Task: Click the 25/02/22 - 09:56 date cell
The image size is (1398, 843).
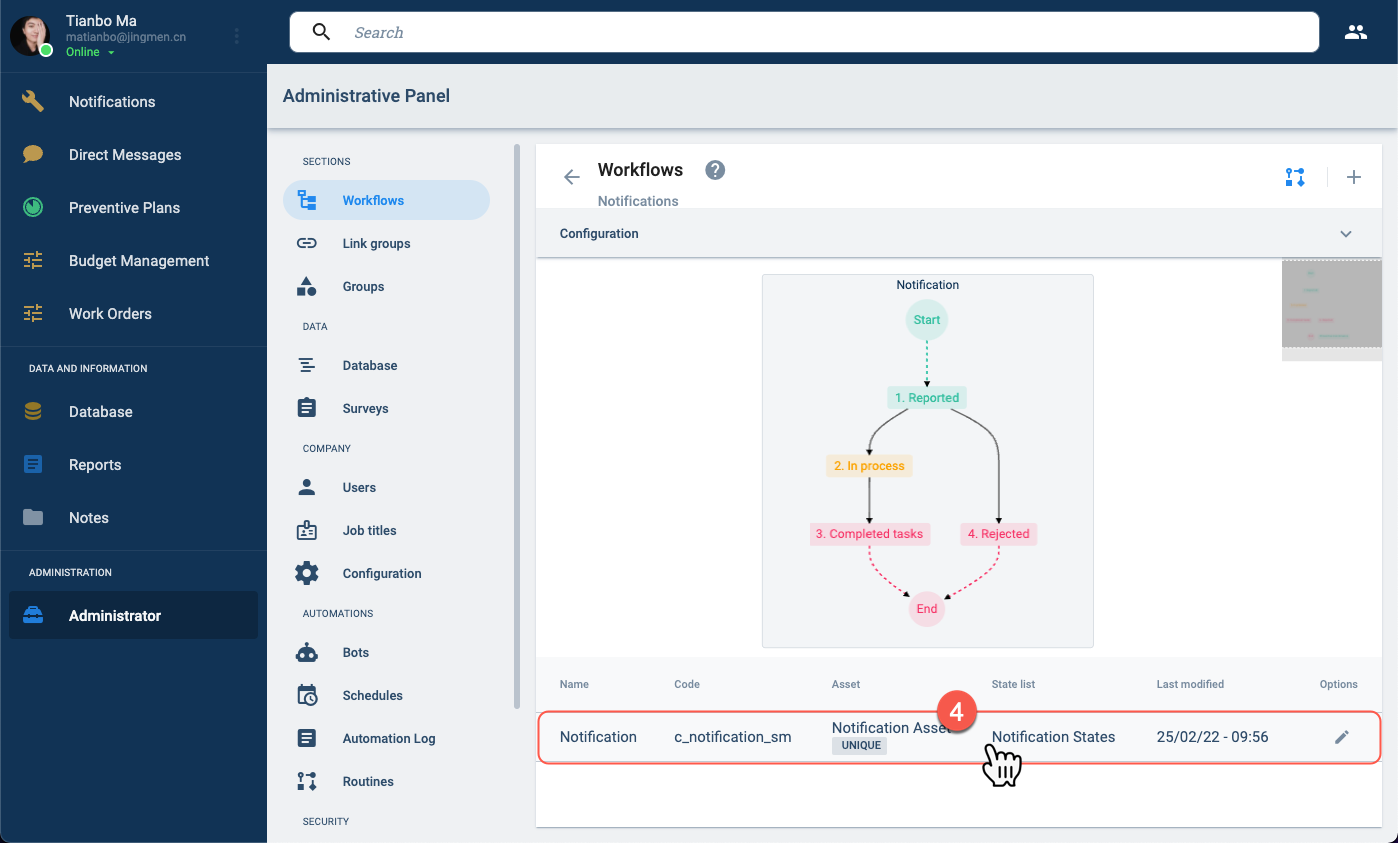Action: pyautogui.click(x=1212, y=737)
